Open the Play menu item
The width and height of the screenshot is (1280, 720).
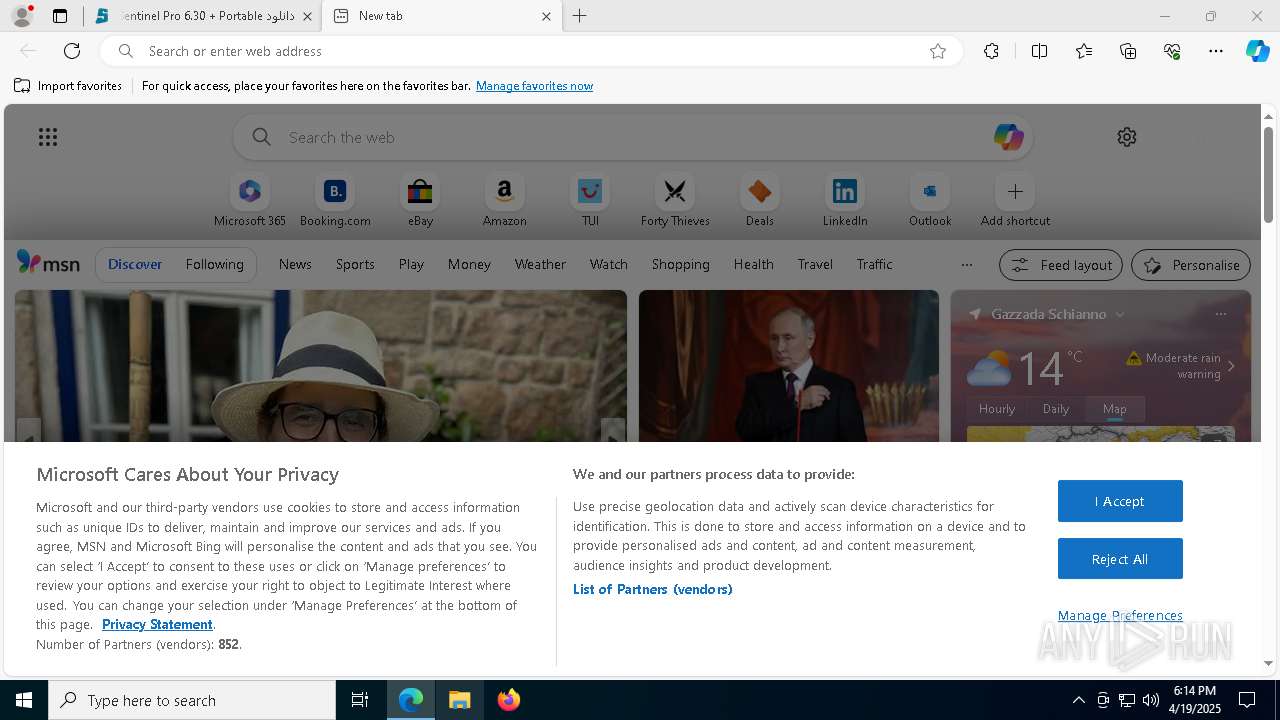click(411, 264)
